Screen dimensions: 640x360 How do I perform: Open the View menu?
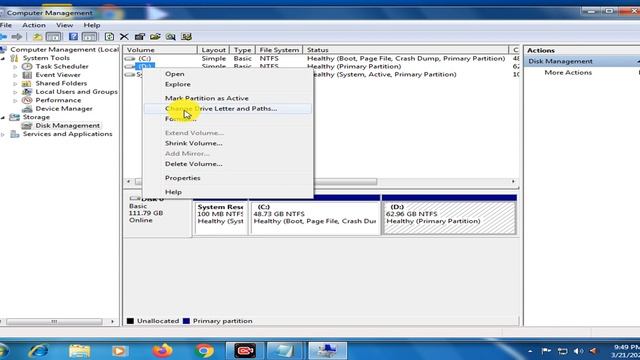pos(64,25)
